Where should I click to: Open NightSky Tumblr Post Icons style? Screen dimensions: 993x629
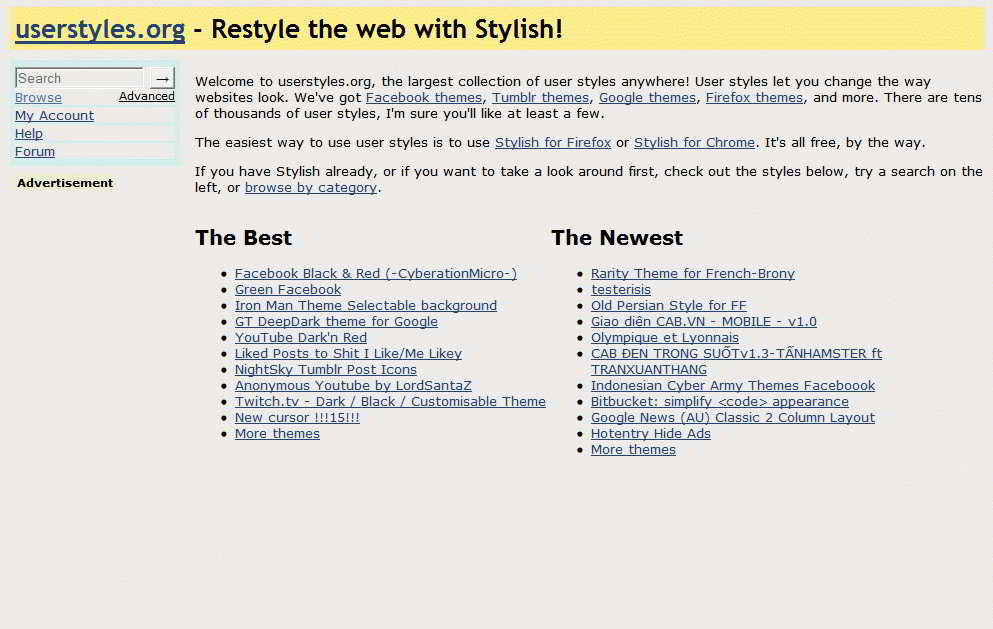326,369
